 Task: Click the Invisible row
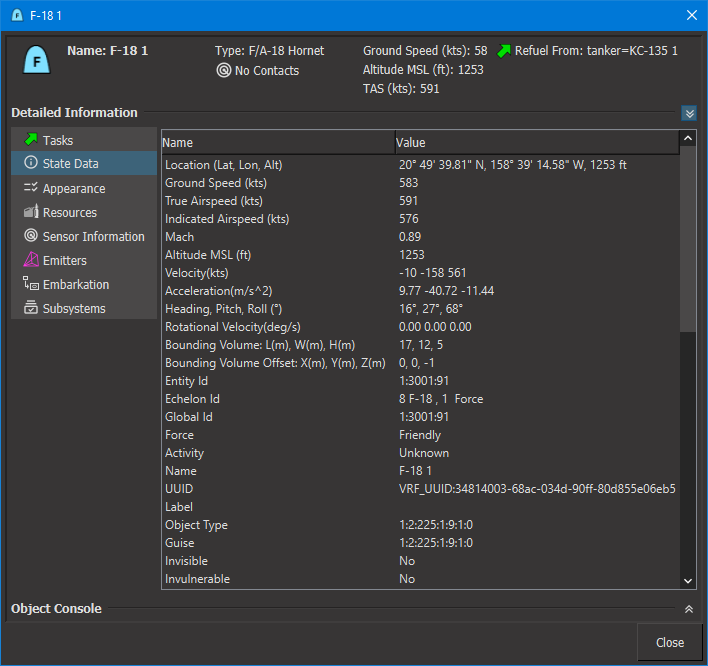coord(420,561)
